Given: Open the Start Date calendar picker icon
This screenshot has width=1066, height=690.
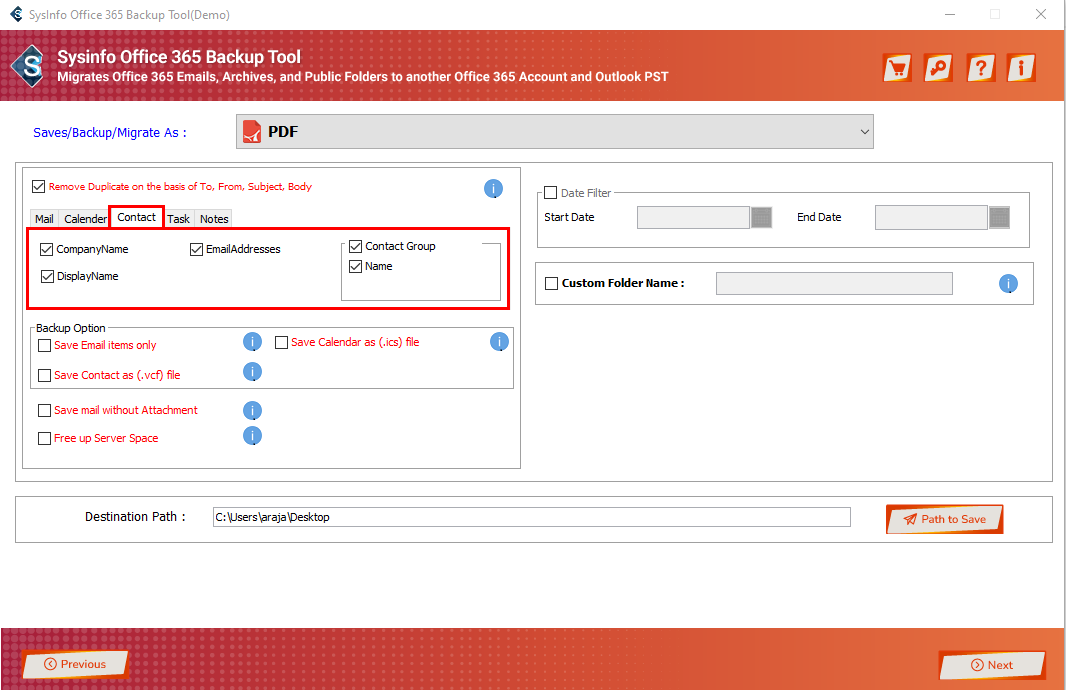Looking at the screenshot, I should pyautogui.click(x=761, y=218).
